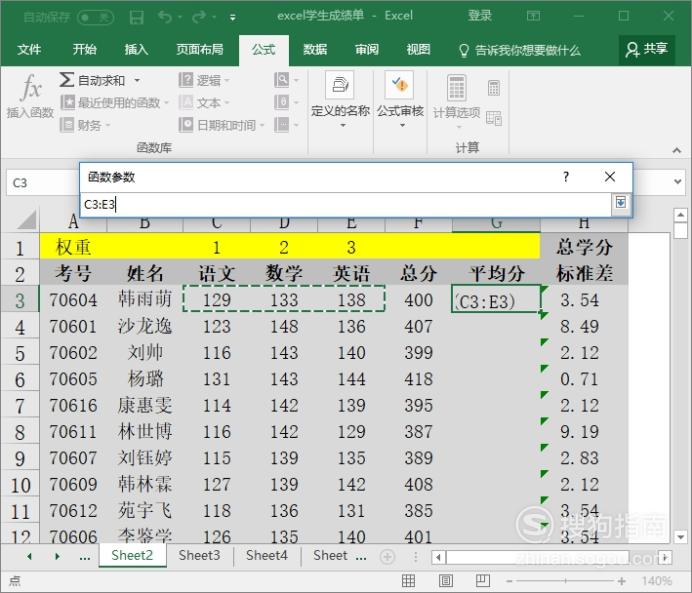Screen dimensions: 692x593
Task: Open the Calculation Options icon
Action: click(457, 87)
